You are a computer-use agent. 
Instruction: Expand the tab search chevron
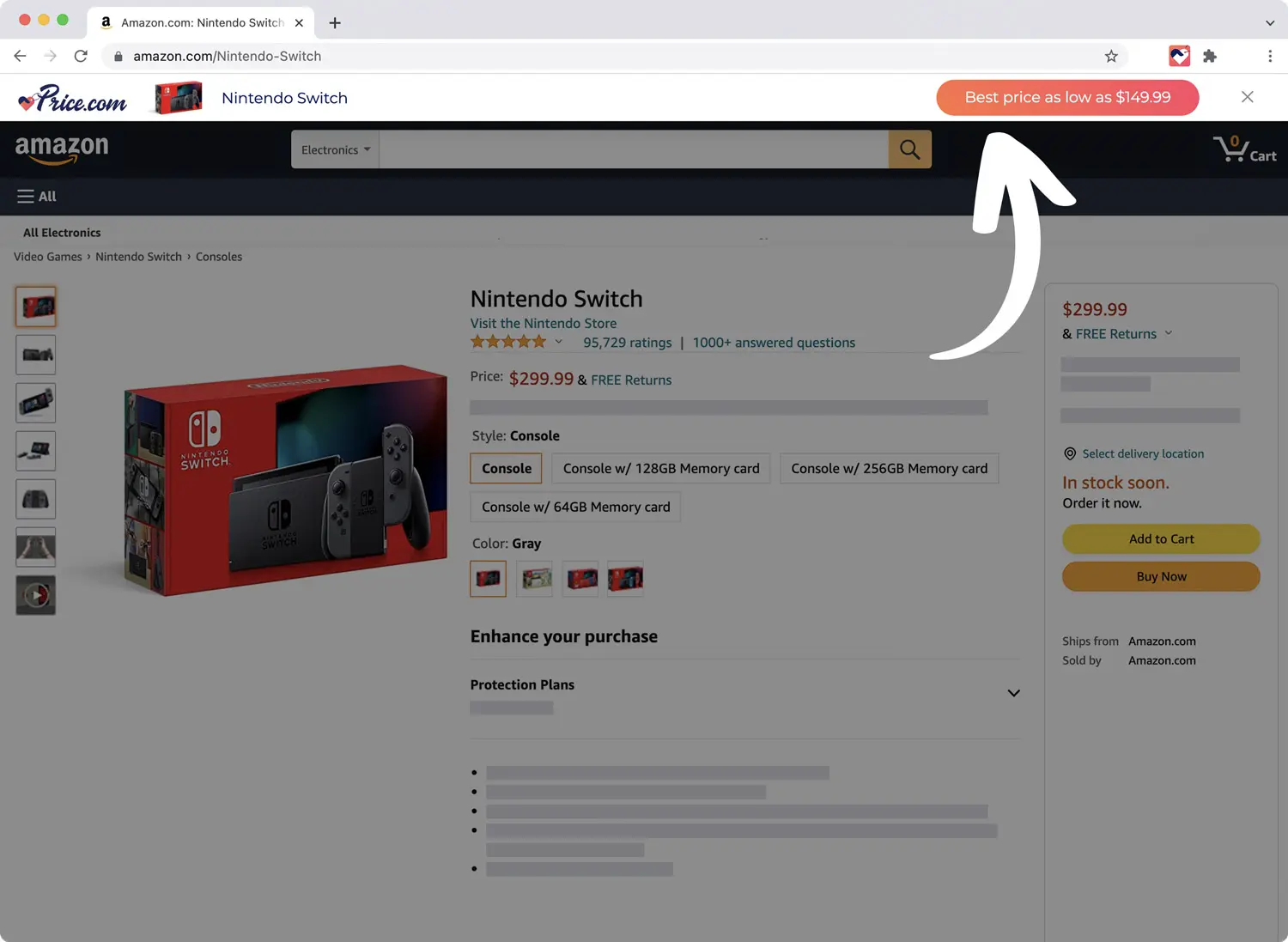(1270, 23)
